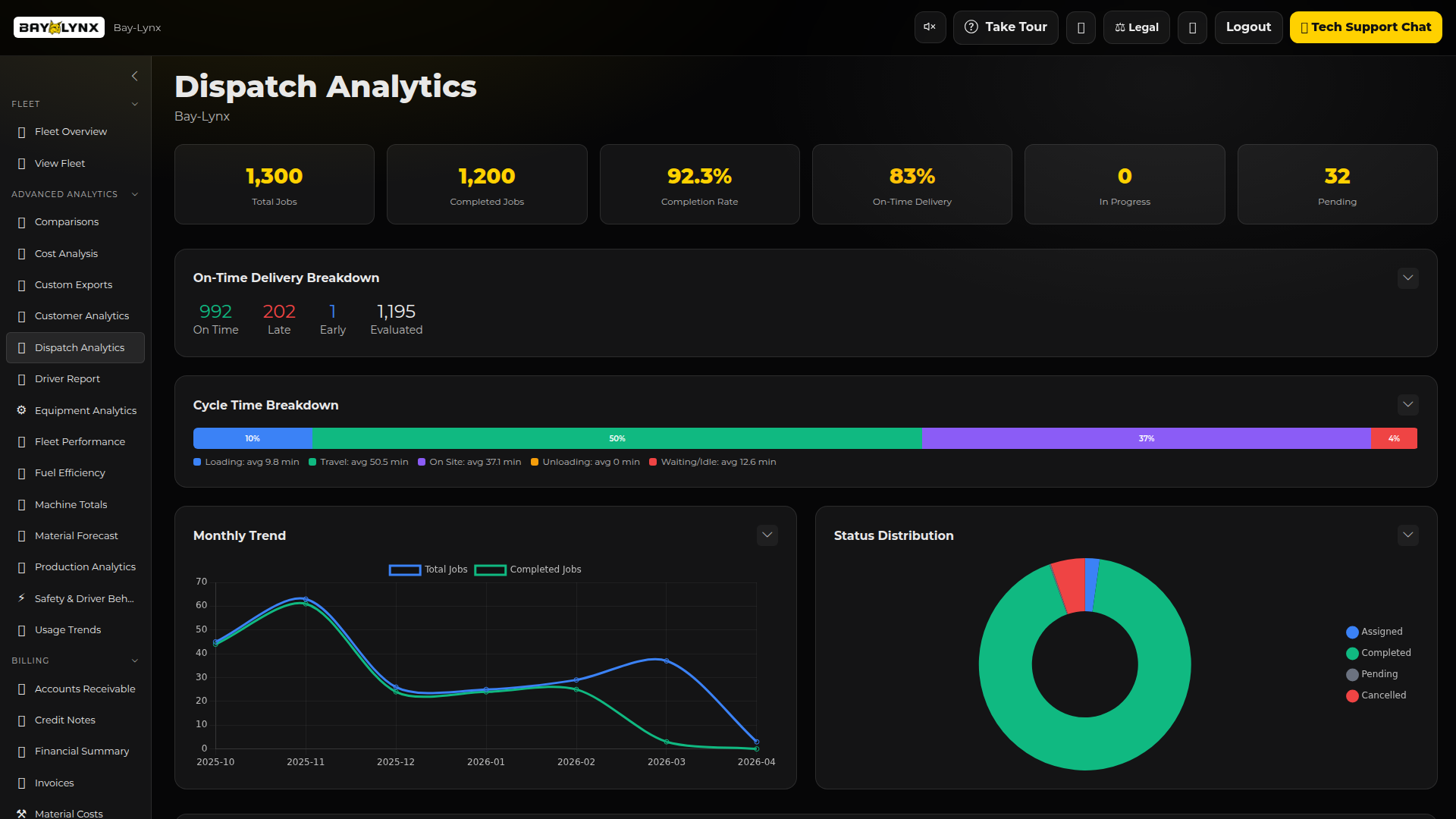Viewport: 1456px width, 819px height.
Task: Open Customer Analytics in the sidebar
Action: point(82,315)
